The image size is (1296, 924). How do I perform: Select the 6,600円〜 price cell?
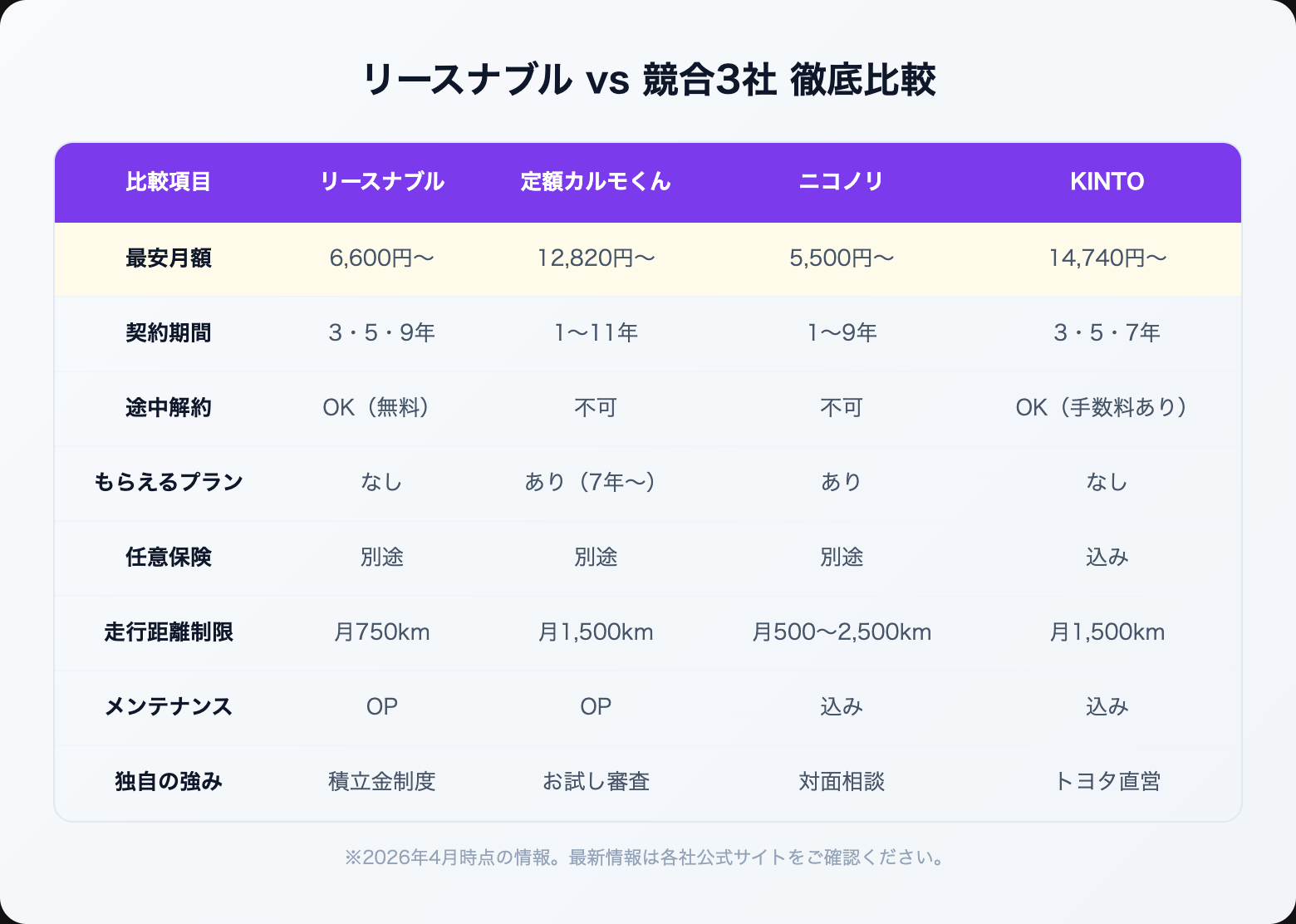382,258
